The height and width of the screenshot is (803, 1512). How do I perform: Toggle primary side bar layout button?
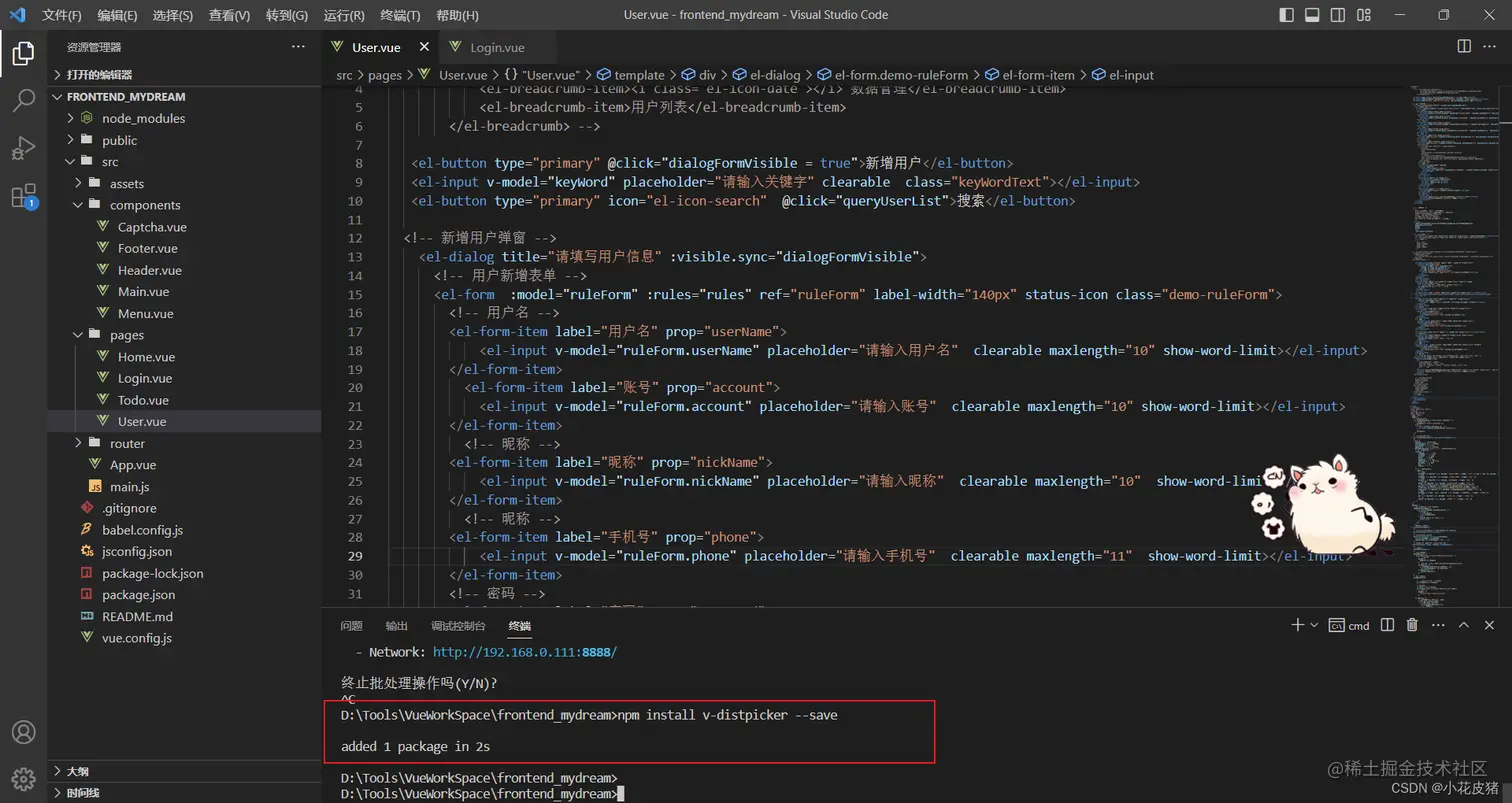point(1286,15)
